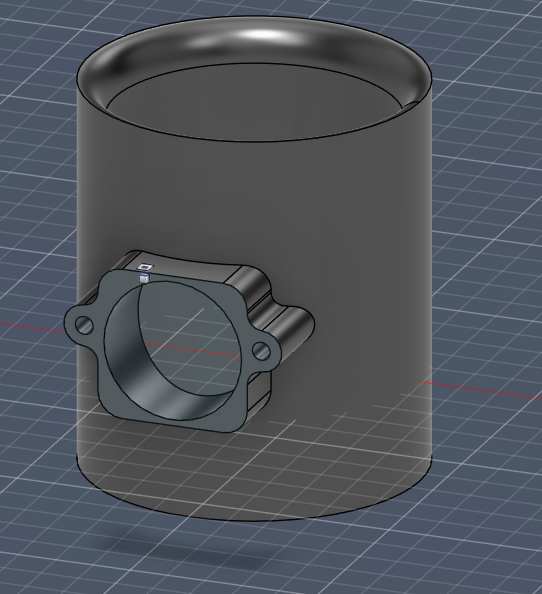The image size is (542, 594).
Task: Select the left mounting hole on the flange
Action: pyautogui.click(x=84, y=325)
